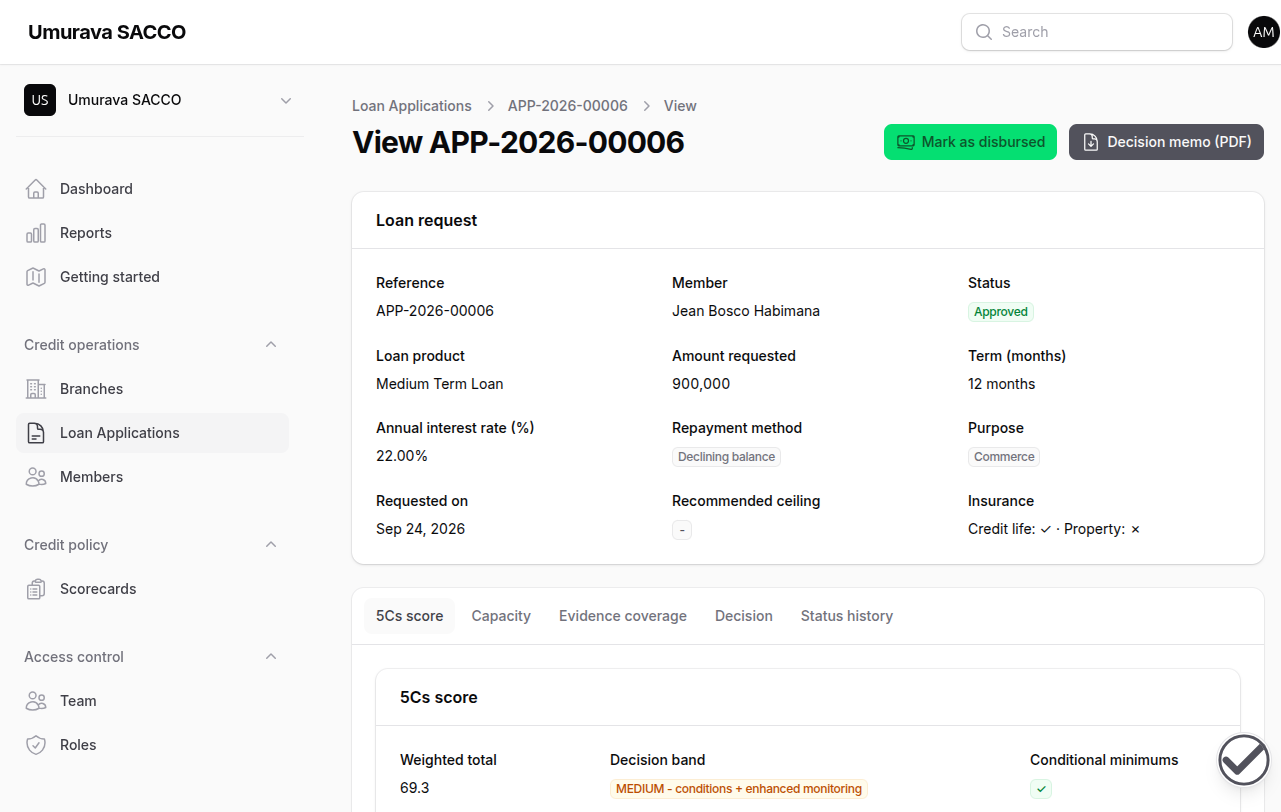Open the Umurava SACCO tenant dropdown

(160, 100)
